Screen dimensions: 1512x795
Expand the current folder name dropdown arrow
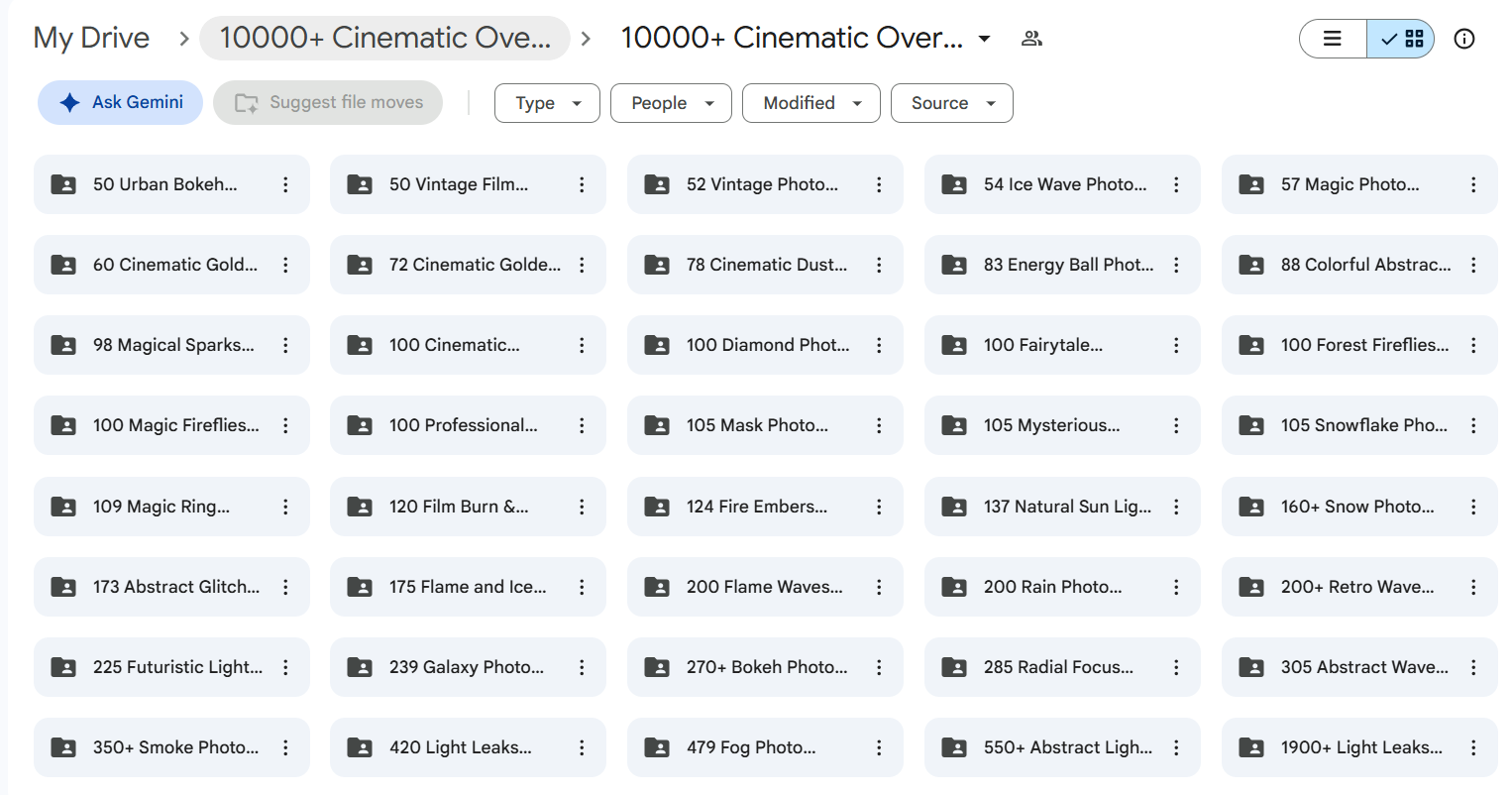[985, 39]
